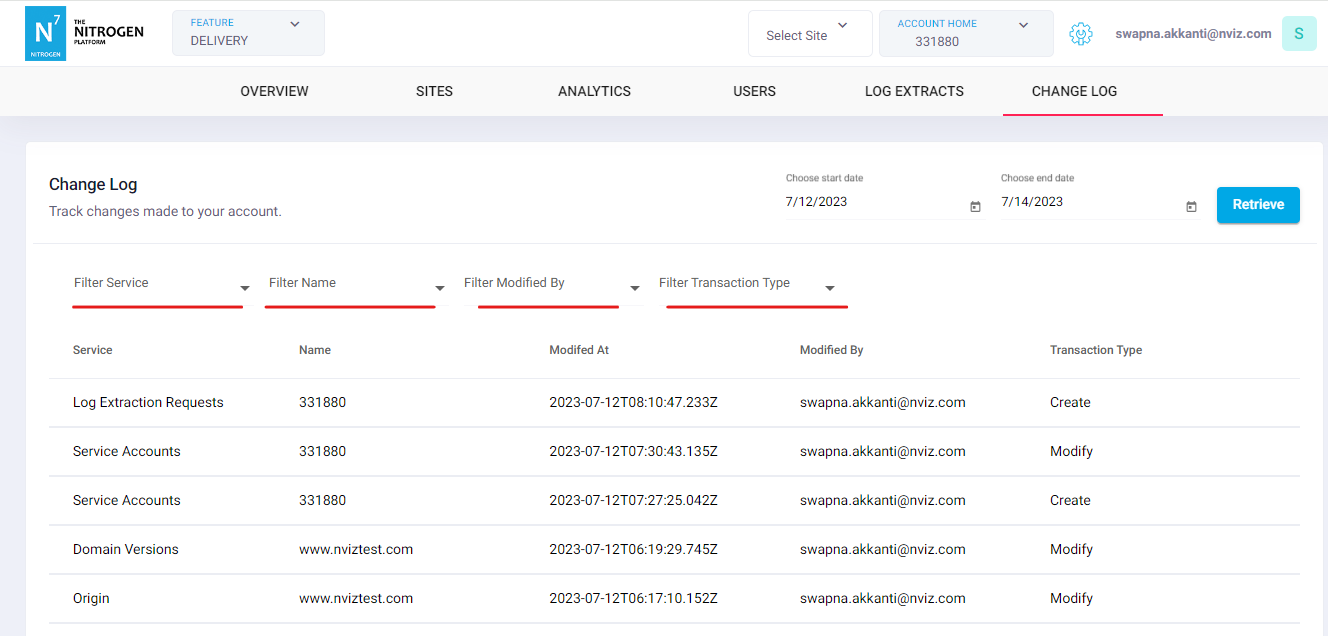Navigate to the Log Extracts tab

914,91
